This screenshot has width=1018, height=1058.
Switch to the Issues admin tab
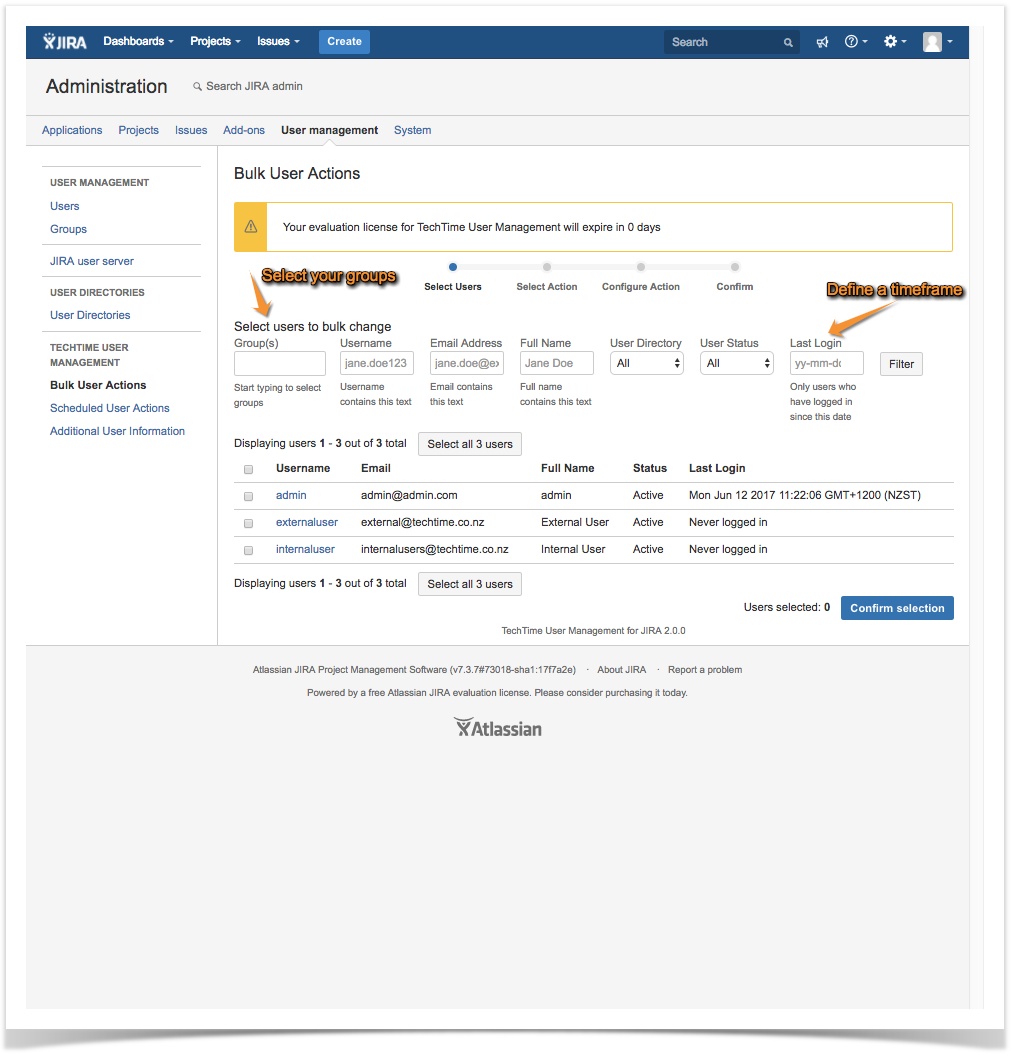(x=192, y=131)
